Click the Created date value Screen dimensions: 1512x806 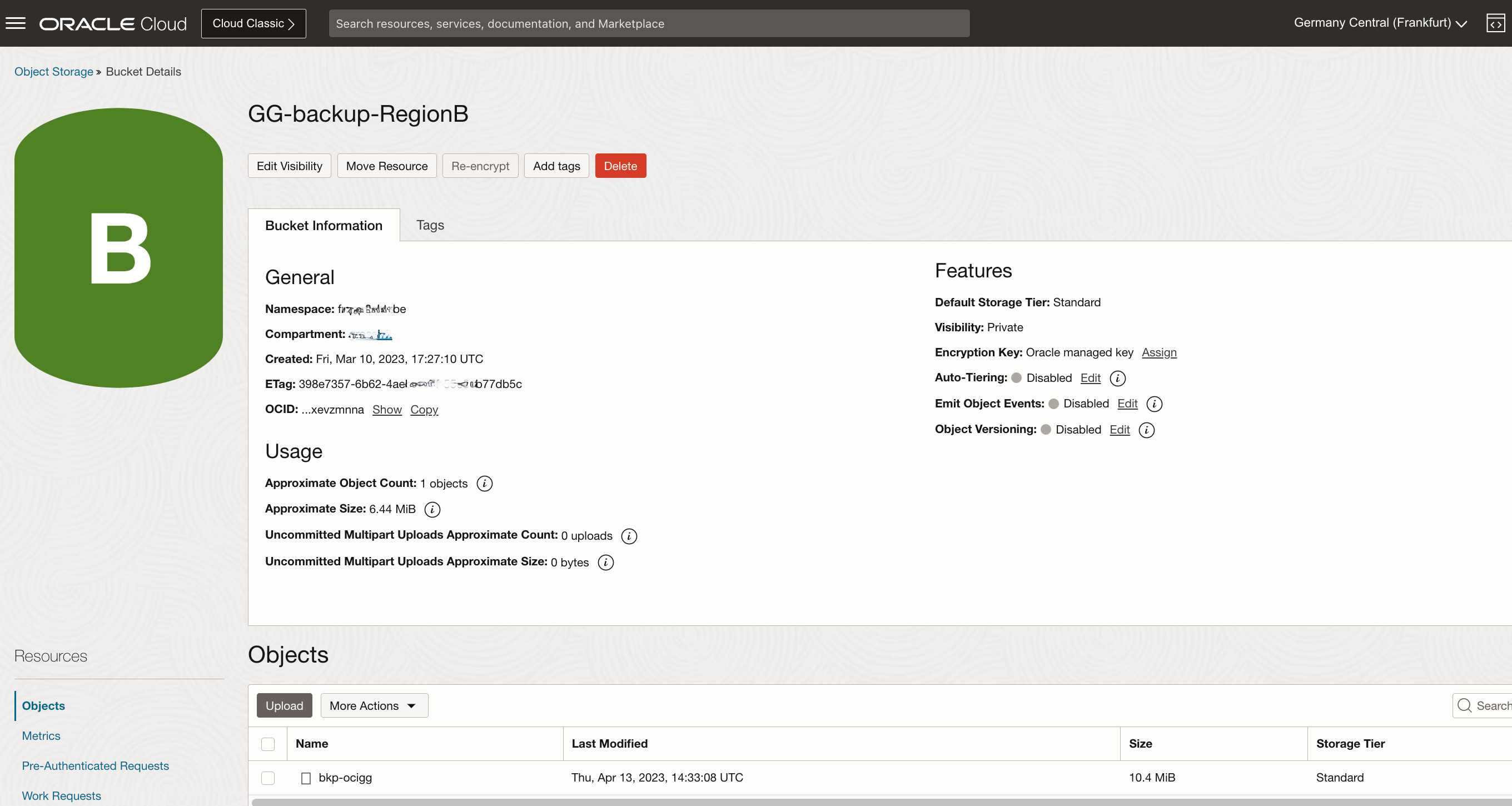pos(399,359)
